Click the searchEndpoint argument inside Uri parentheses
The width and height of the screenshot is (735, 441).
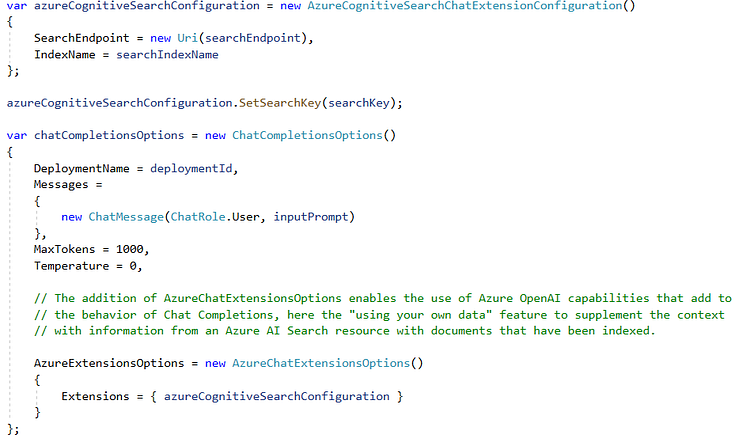253,38
